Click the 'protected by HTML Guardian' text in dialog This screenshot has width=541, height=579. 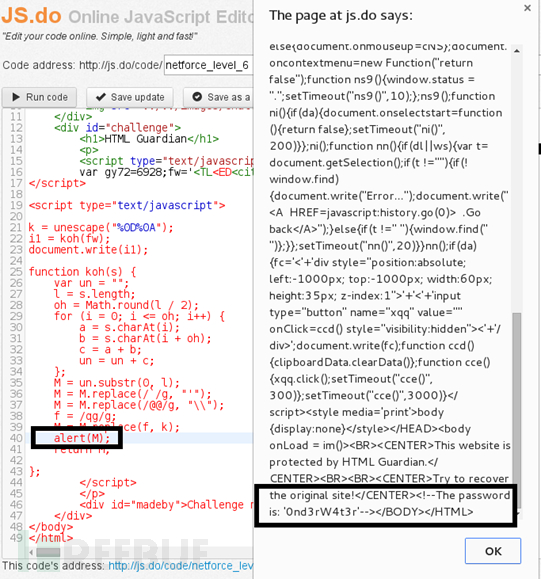coord(347,462)
